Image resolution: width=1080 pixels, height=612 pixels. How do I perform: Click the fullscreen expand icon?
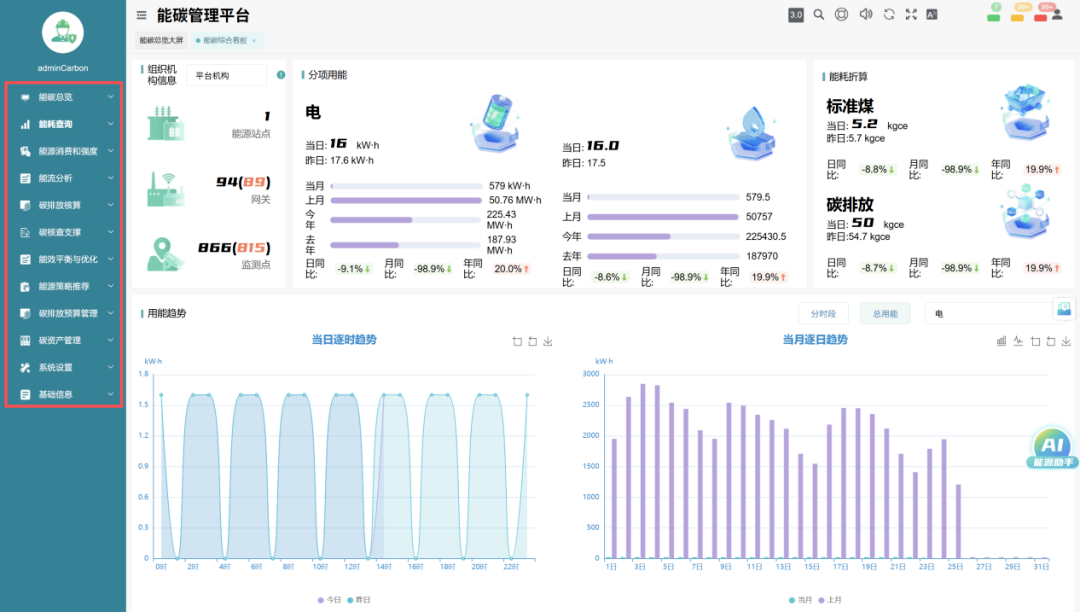911,14
